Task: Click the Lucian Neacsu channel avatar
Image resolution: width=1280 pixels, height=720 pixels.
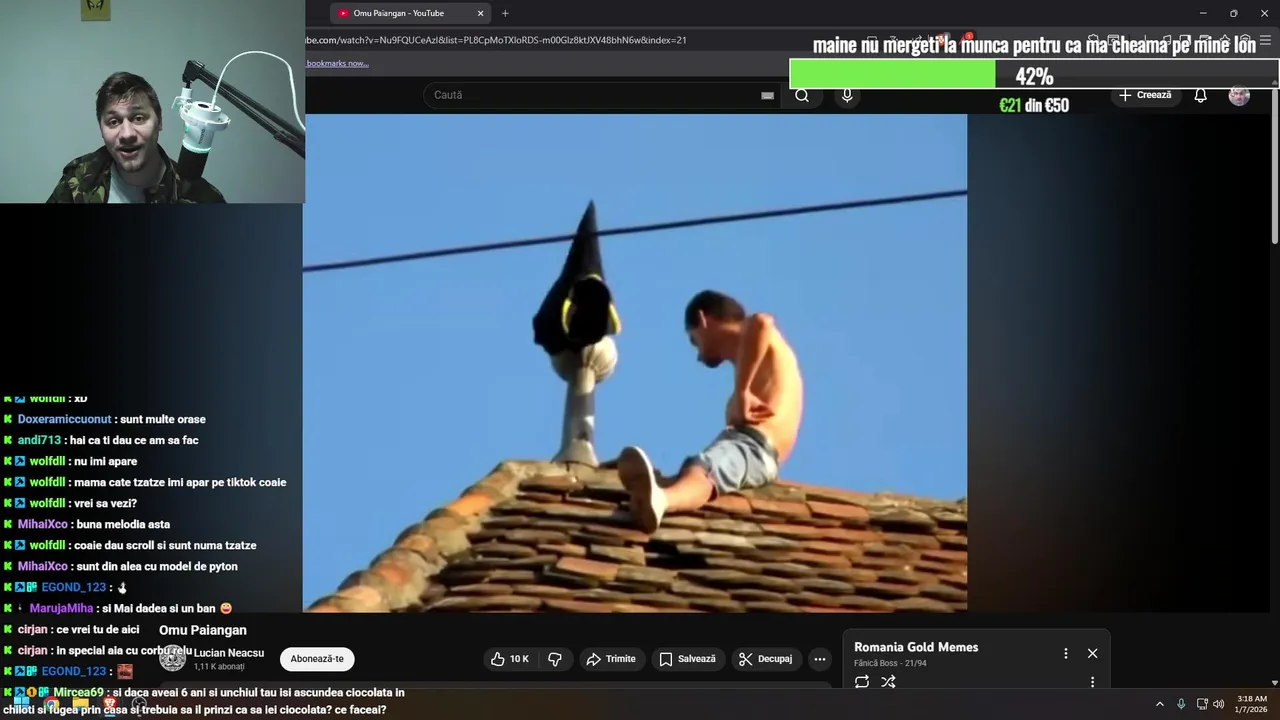Action: [x=173, y=658]
